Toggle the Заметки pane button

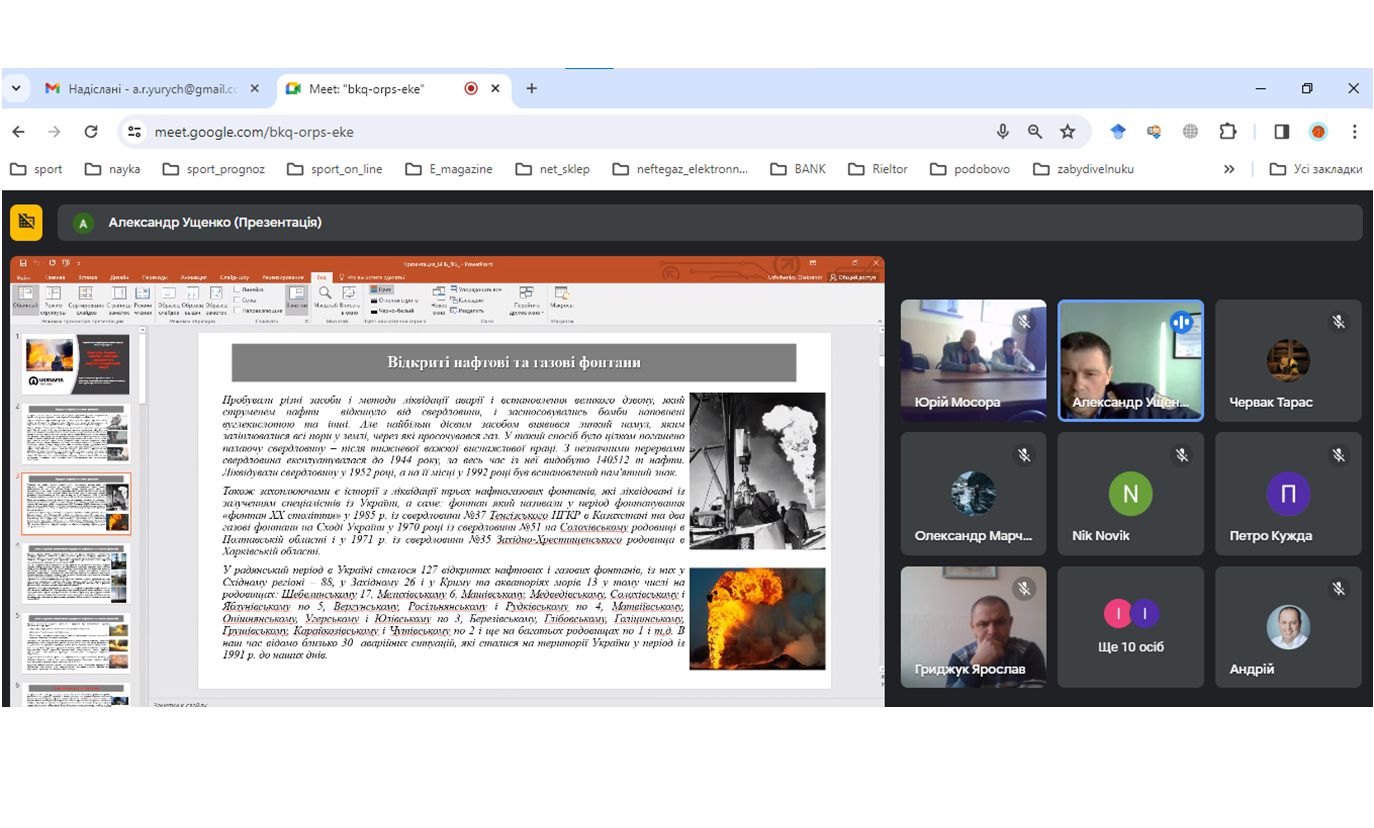coord(297,299)
